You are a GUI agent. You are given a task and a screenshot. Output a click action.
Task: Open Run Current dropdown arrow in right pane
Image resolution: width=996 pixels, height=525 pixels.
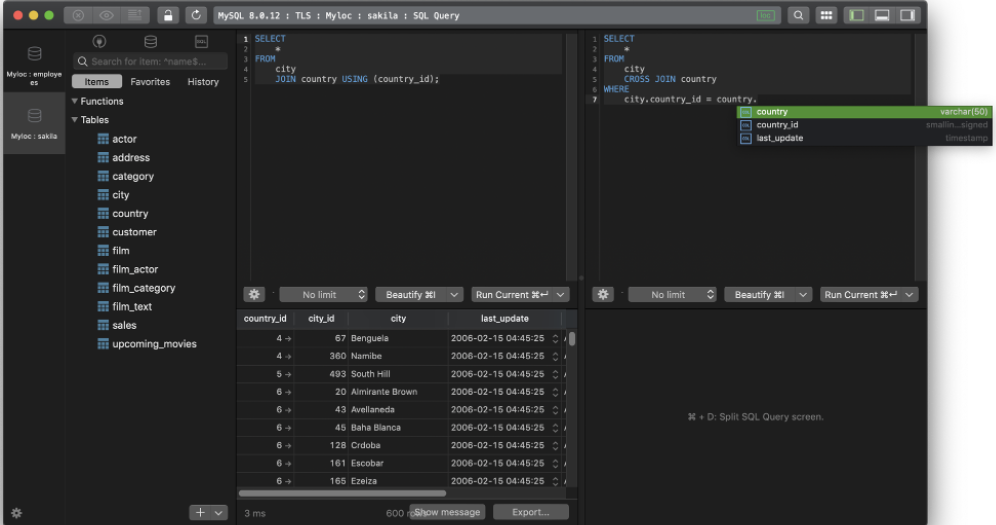click(910, 295)
